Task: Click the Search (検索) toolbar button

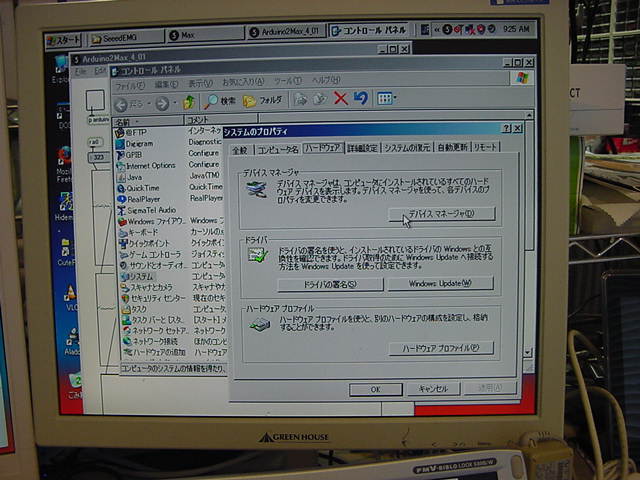Action: pyautogui.click(x=220, y=101)
